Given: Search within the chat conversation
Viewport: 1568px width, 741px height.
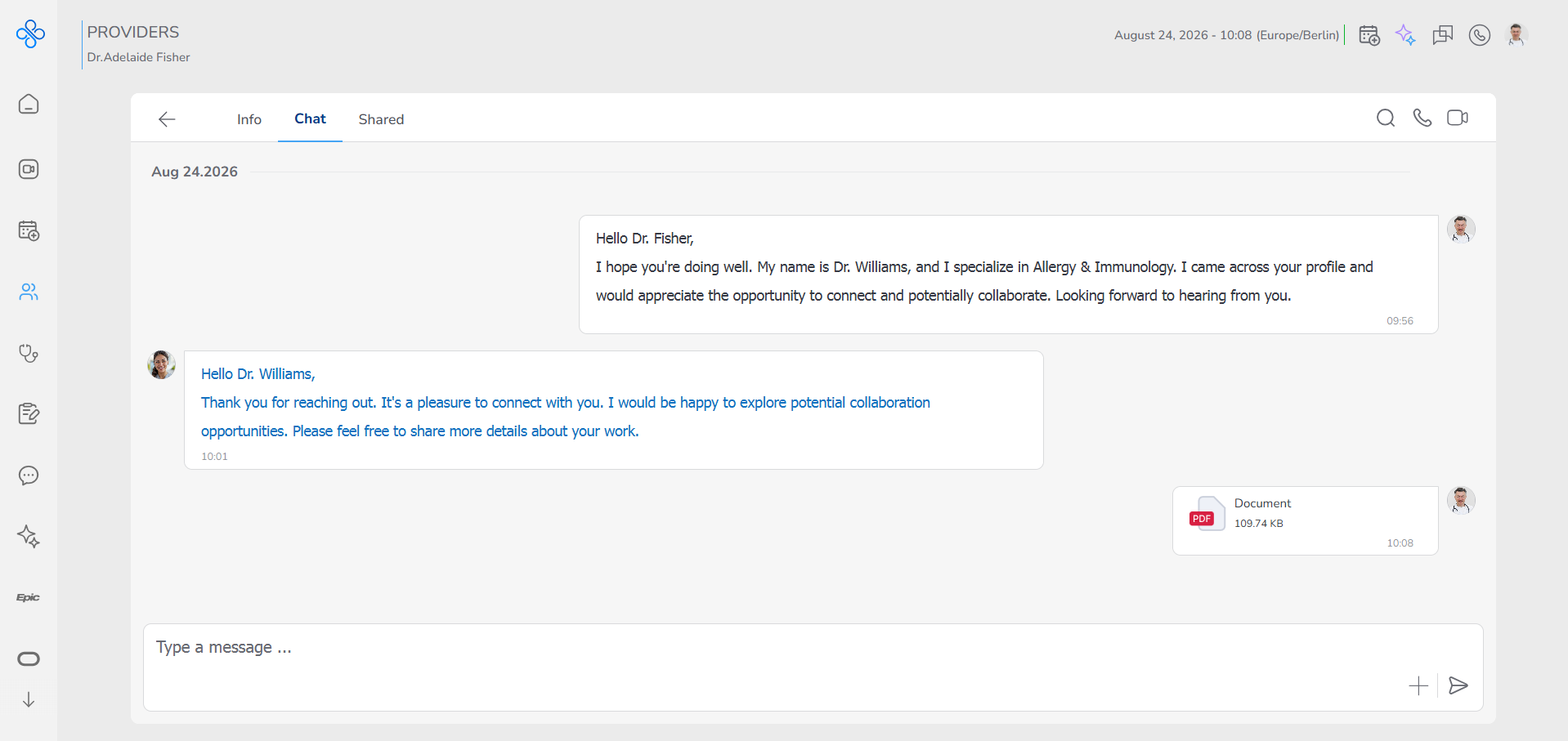Looking at the screenshot, I should click(x=1386, y=118).
